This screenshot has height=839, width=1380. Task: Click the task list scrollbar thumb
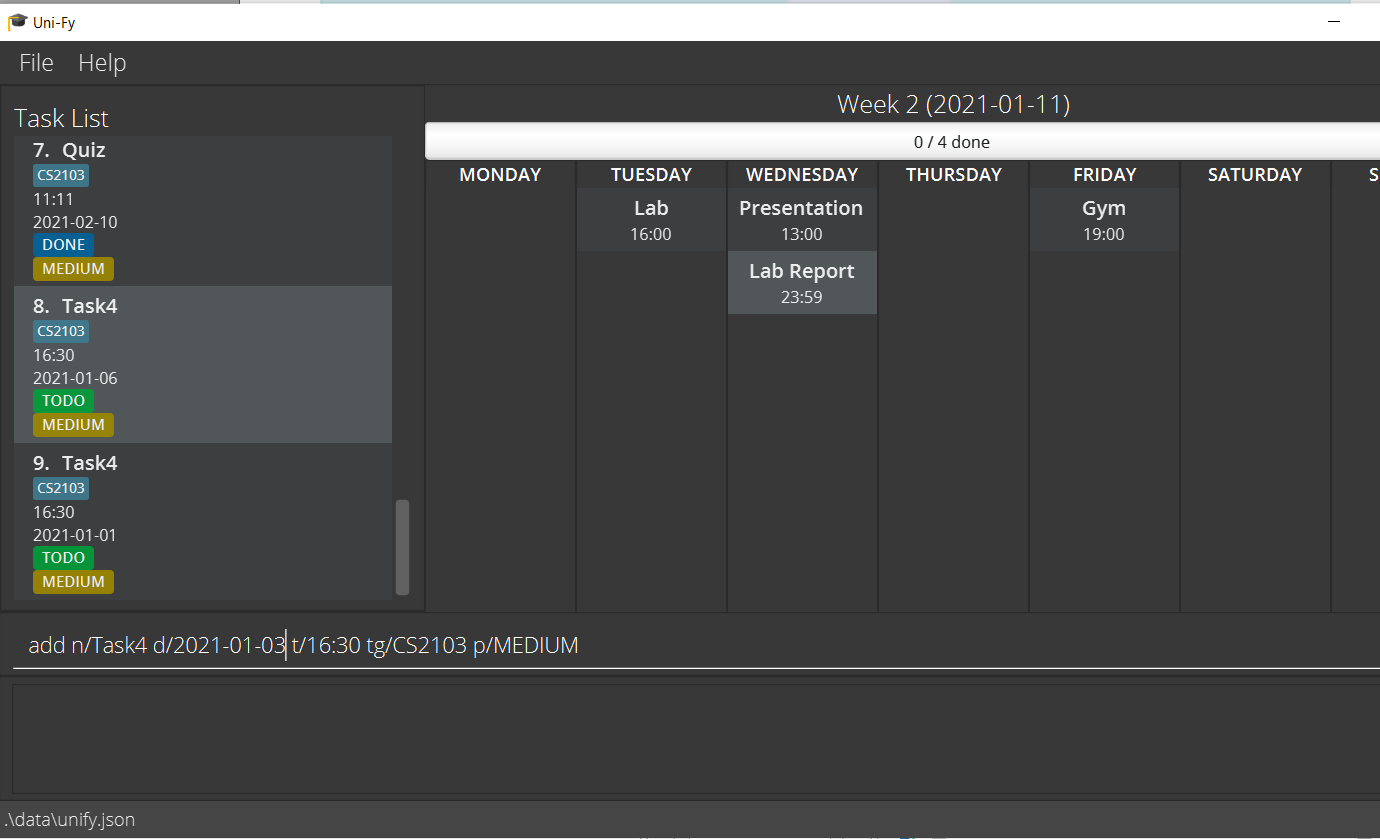click(x=402, y=547)
